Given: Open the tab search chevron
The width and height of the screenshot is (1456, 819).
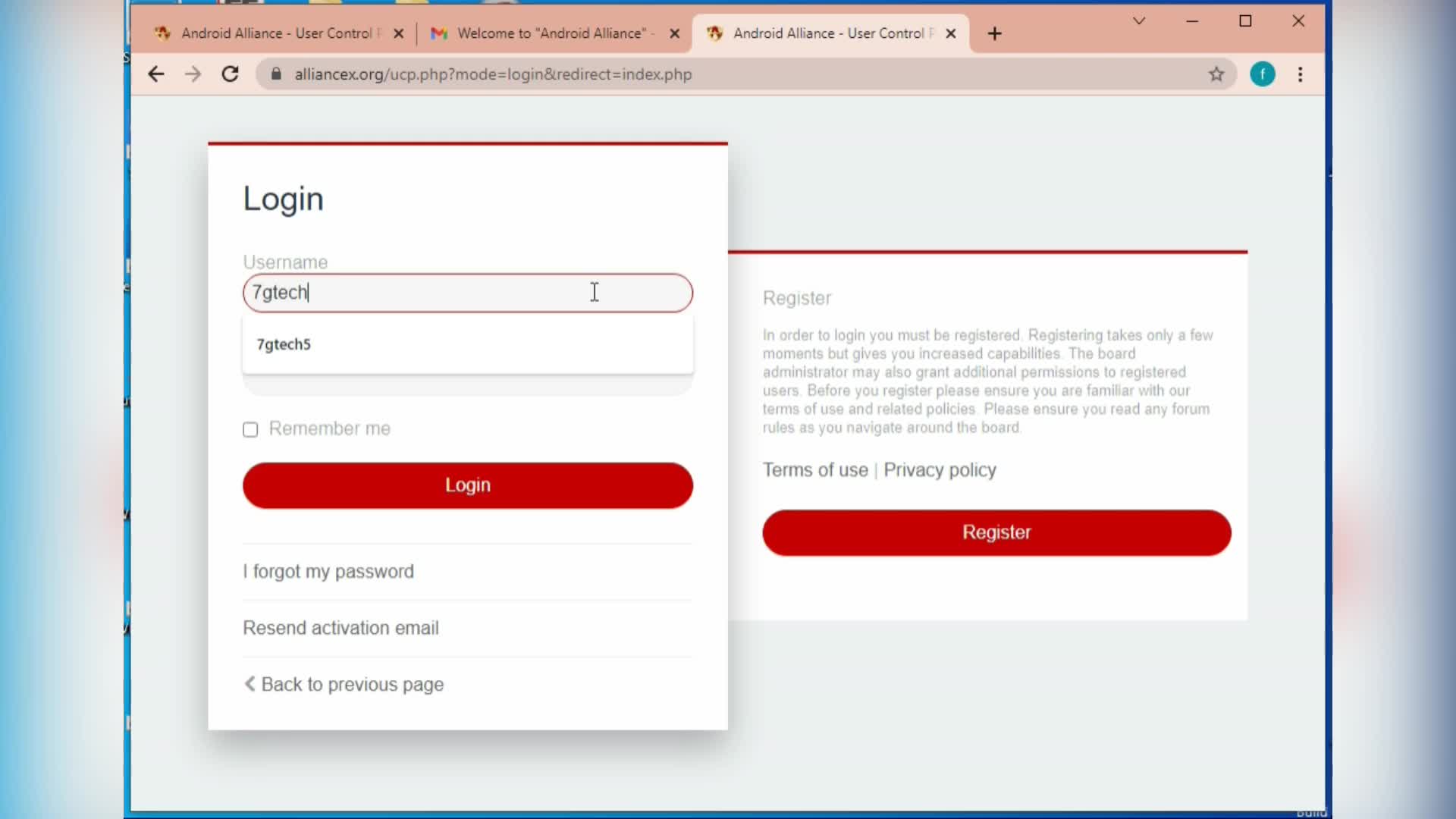Looking at the screenshot, I should coord(1139,21).
